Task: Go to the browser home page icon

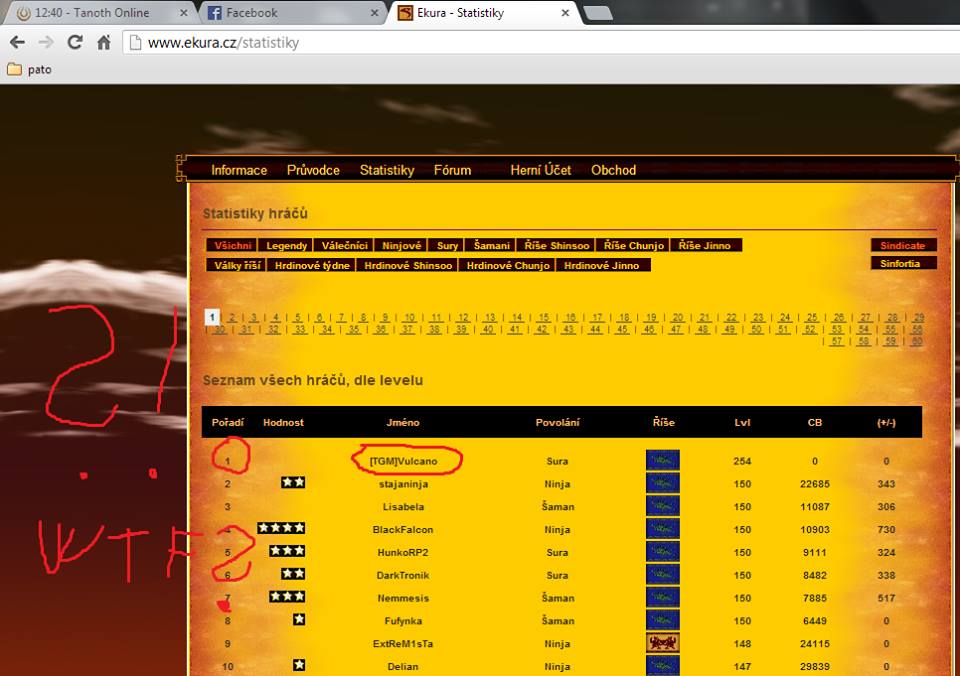Action: pyautogui.click(x=104, y=43)
